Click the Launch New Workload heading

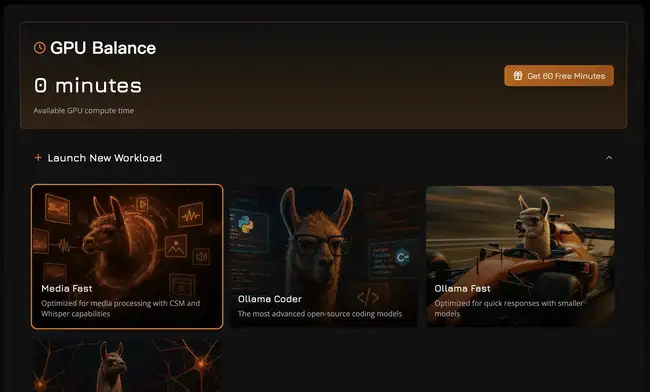point(105,158)
